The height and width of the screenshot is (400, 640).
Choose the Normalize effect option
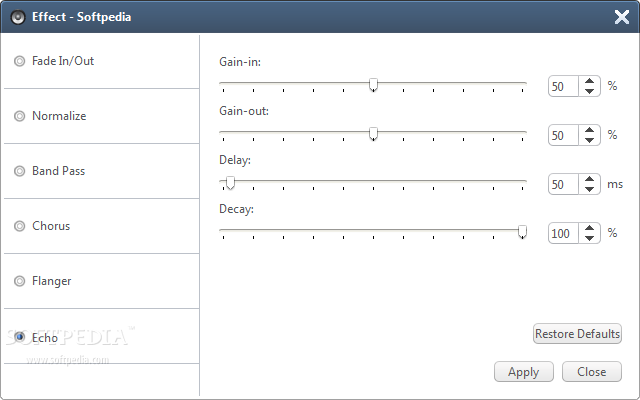pyautogui.click(x=19, y=116)
